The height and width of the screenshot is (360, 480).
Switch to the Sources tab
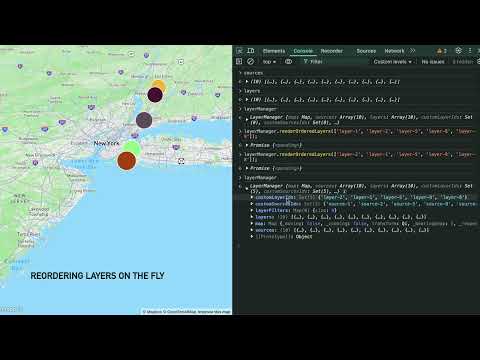366,51
